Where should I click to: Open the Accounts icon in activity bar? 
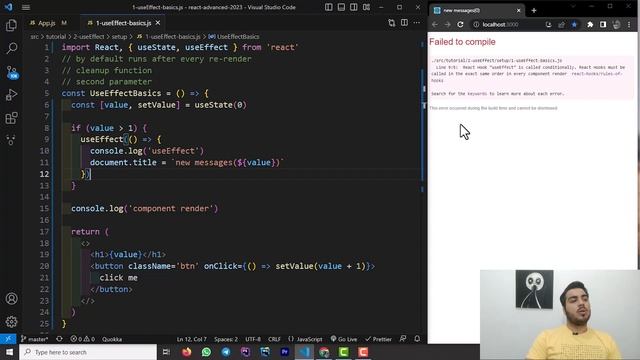click(11, 298)
